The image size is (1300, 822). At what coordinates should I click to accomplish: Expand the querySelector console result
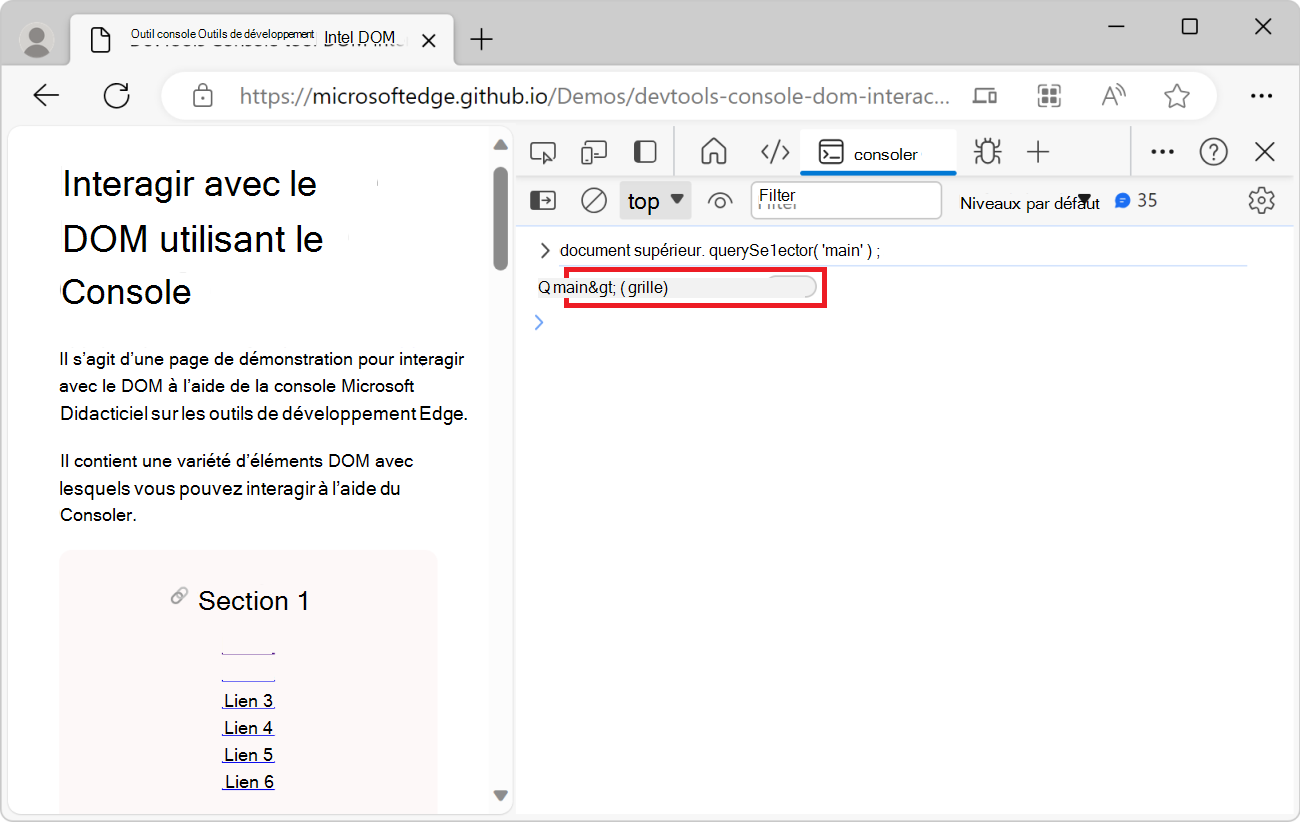544,250
